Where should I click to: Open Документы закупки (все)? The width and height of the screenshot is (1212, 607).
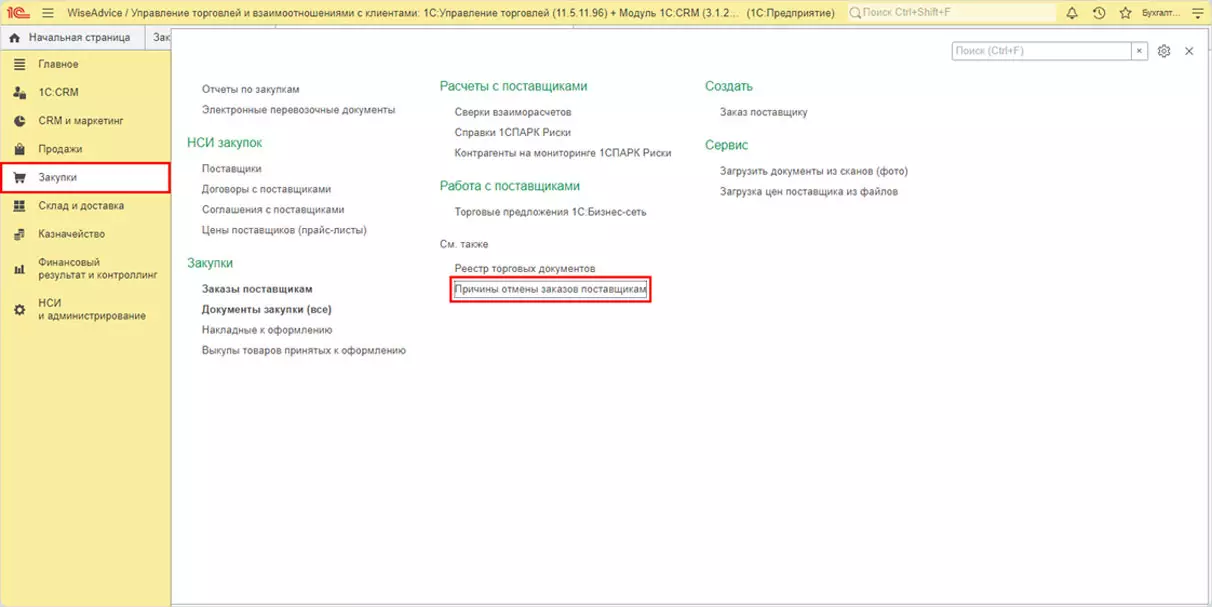click(x=267, y=309)
